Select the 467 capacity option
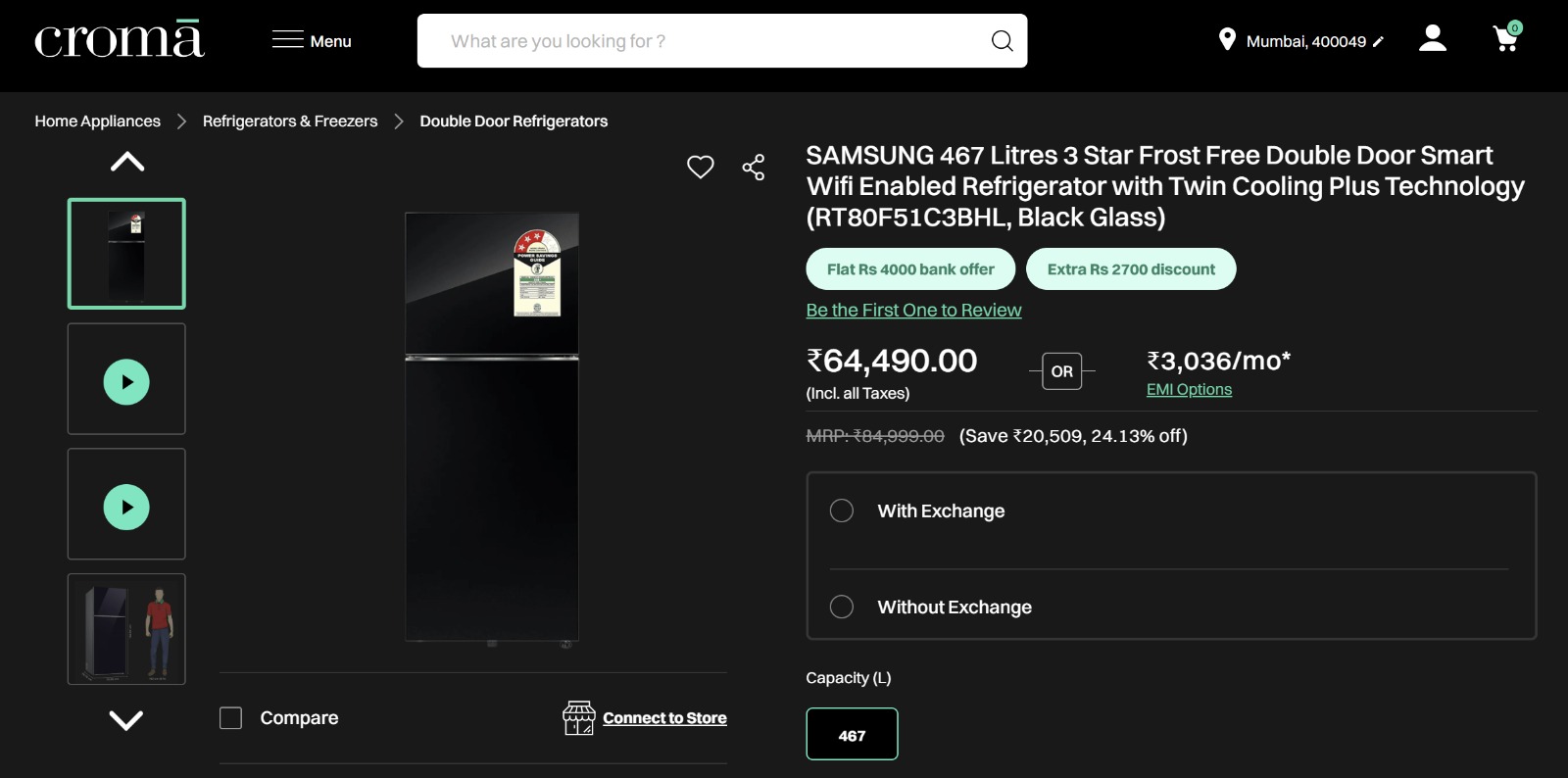 852,735
